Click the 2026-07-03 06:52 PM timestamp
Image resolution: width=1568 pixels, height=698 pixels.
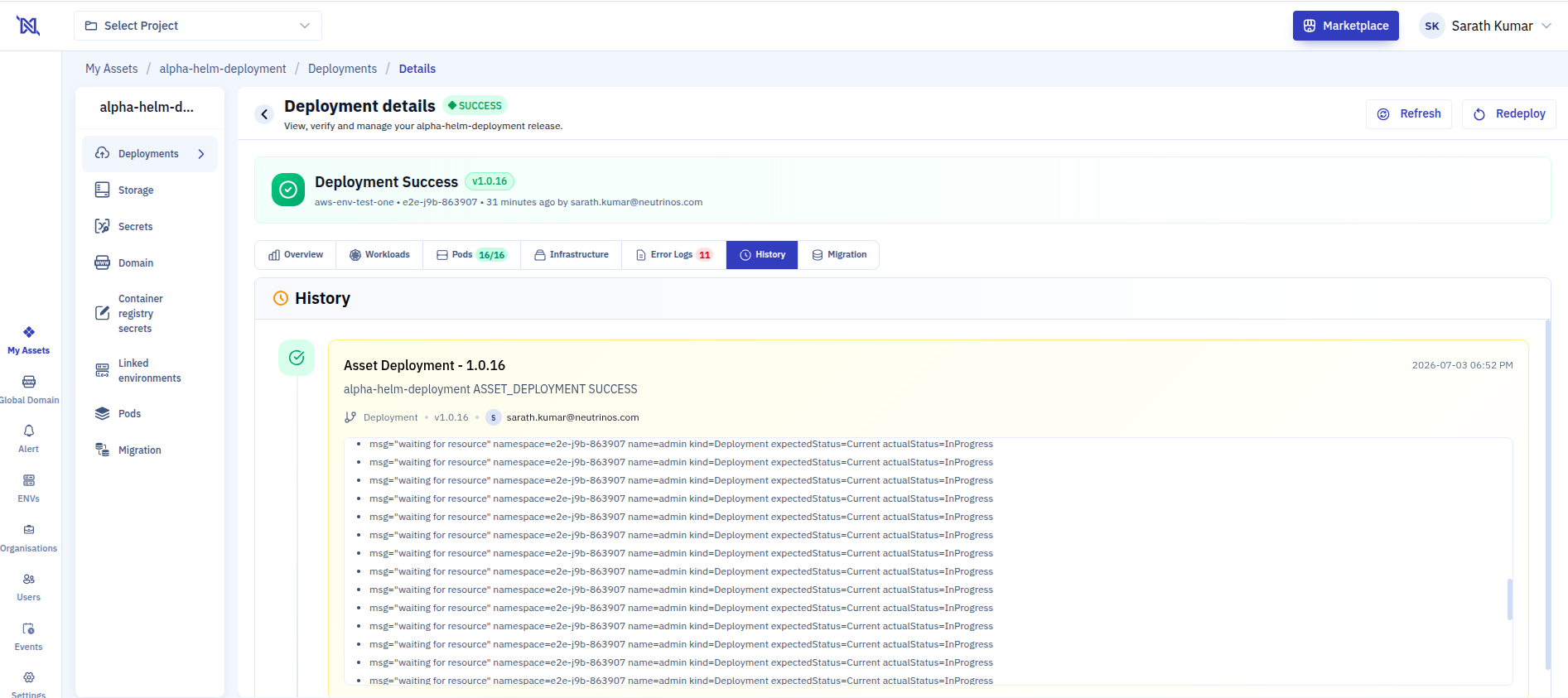coord(1462,365)
